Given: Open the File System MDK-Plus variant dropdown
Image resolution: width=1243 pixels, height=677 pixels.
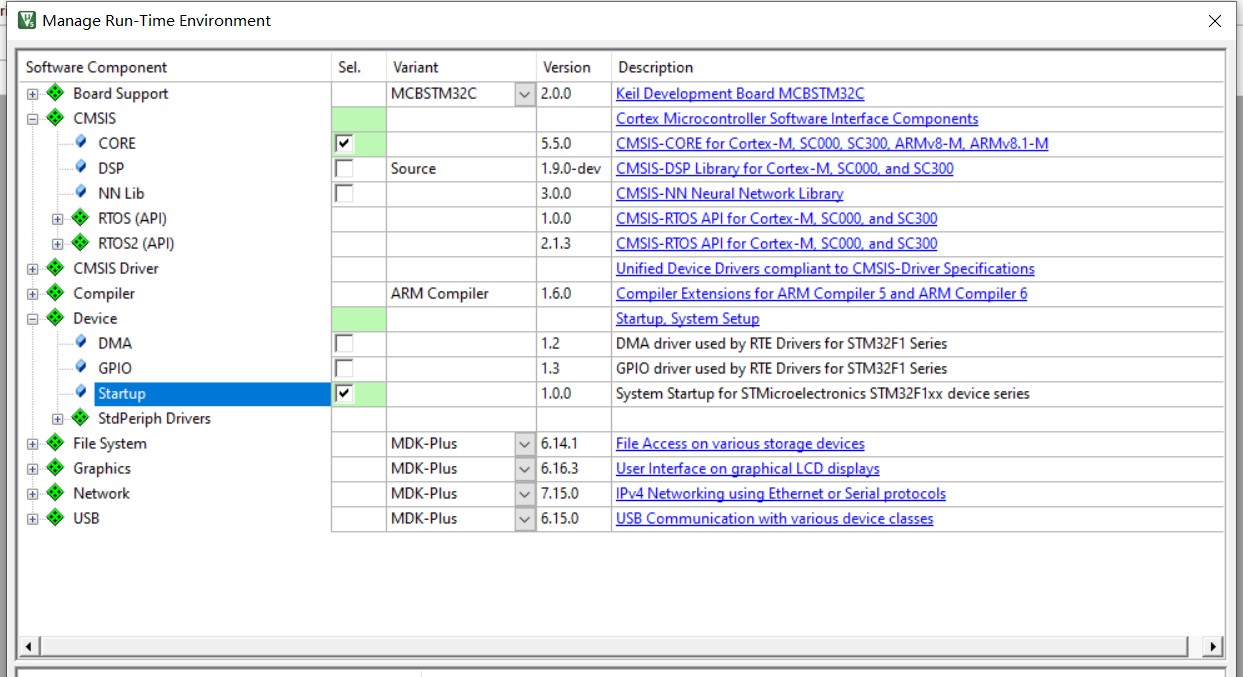Looking at the screenshot, I should (x=525, y=444).
